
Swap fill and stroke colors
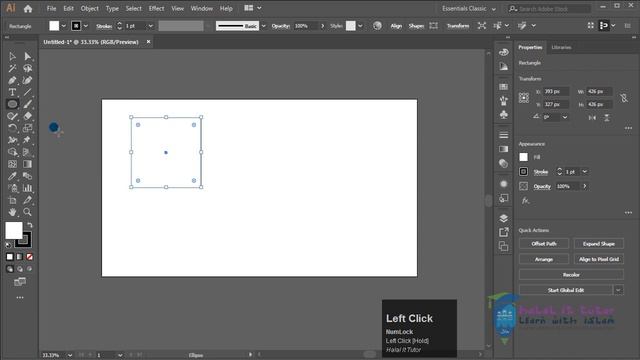point(29,225)
